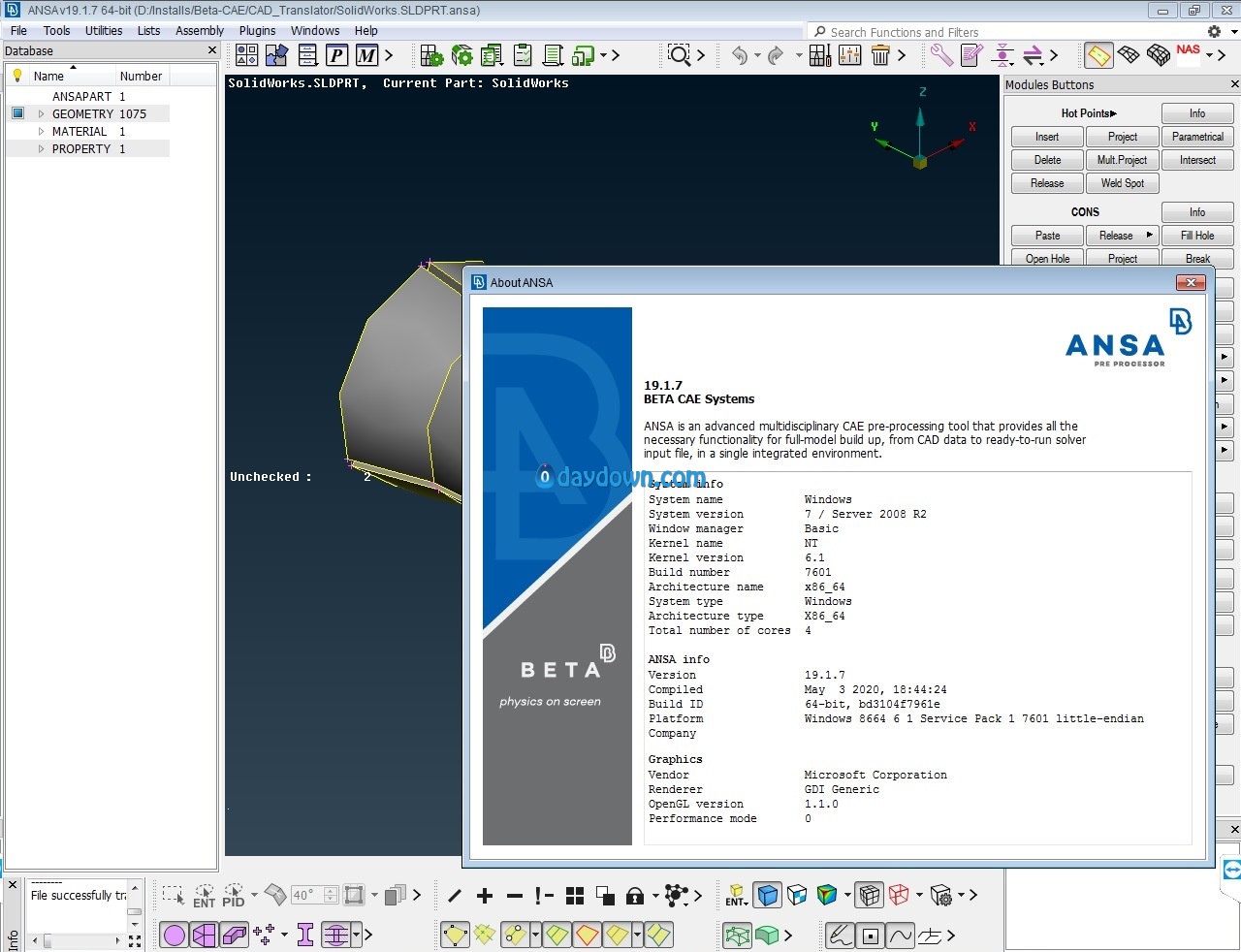Click the Parametrical button
This screenshot has width=1241, height=952.
(1197, 137)
